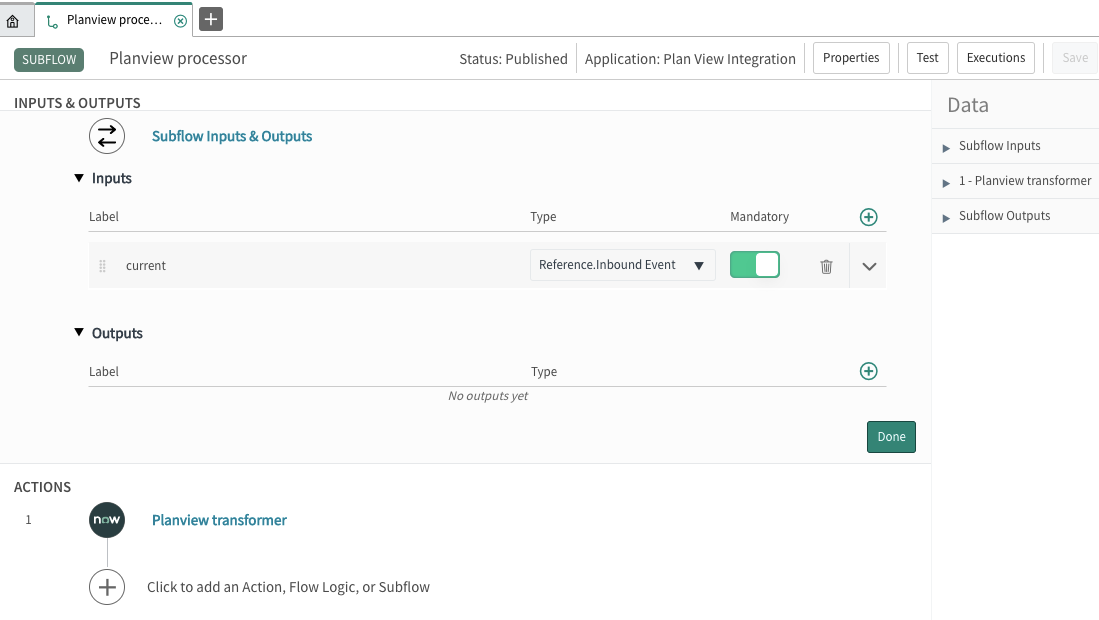The image size is (1099, 620).
Task: Click the Data panel heading
Action: 968,105
